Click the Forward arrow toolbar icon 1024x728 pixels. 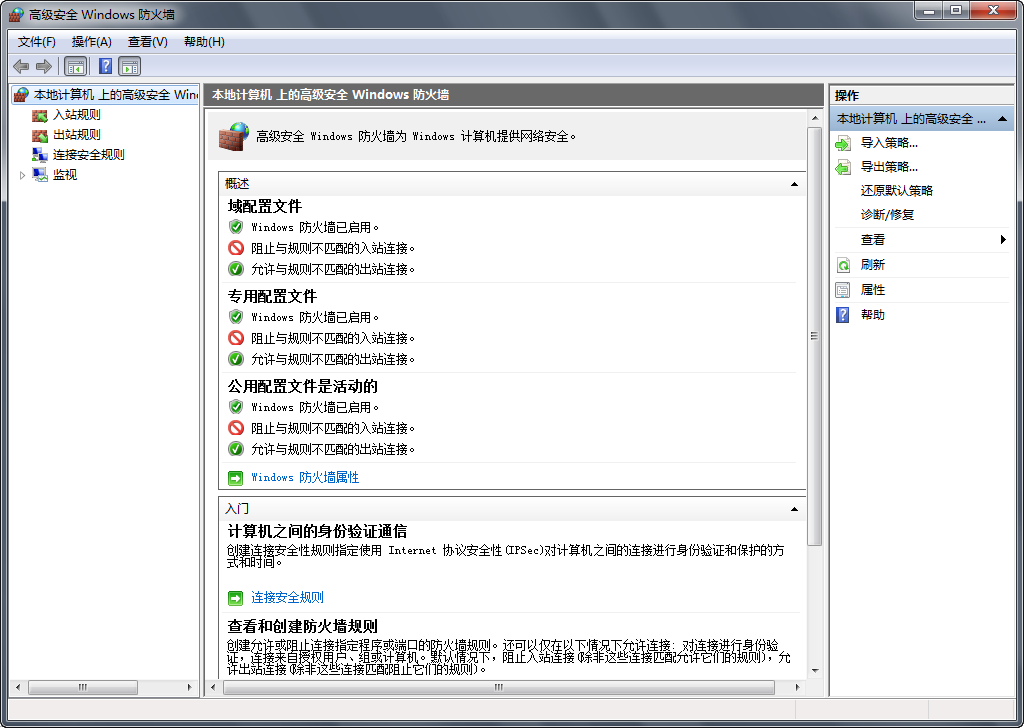point(44,66)
